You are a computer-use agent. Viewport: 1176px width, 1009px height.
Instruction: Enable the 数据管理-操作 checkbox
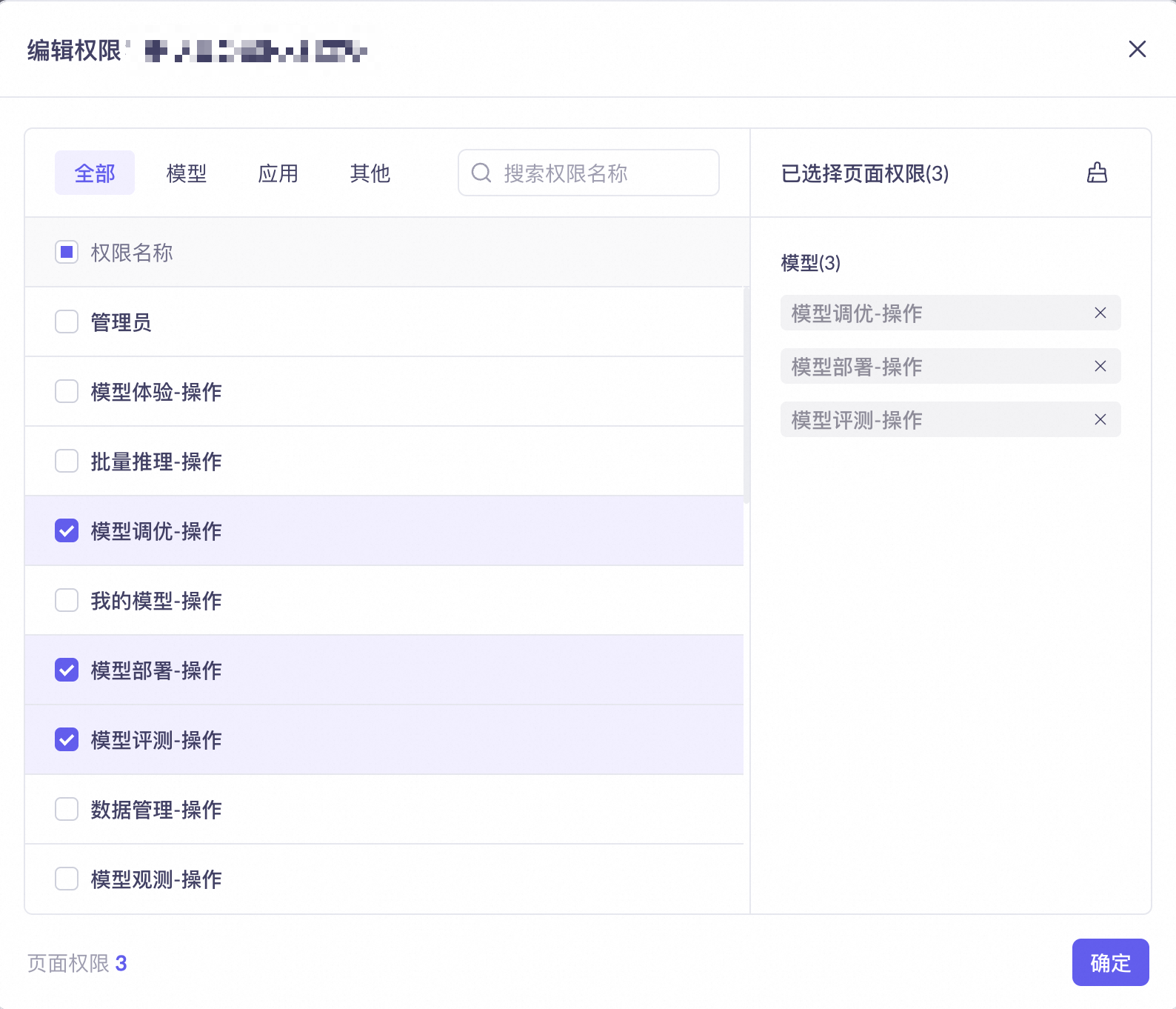pyautogui.click(x=67, y=809)
